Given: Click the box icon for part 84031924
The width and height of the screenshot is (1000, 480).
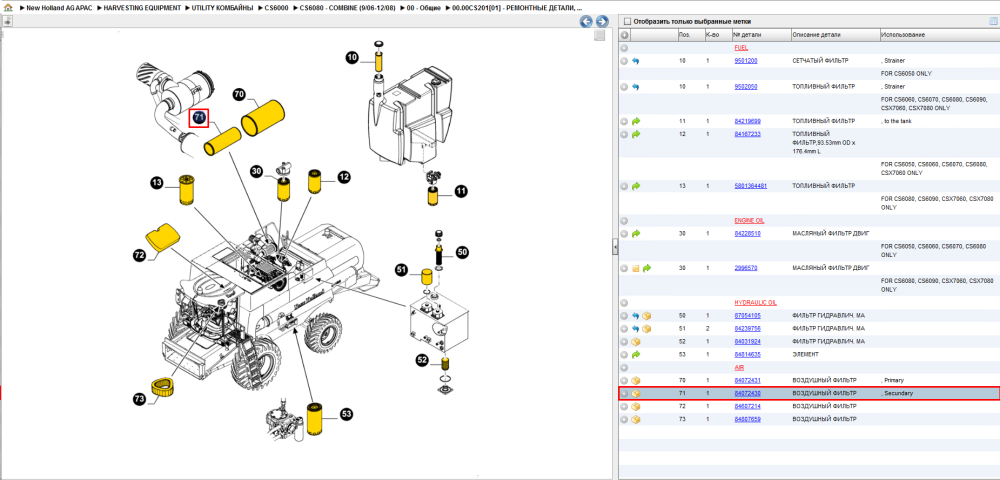Looking at the screenshot, I should pyautogui.click(x=636, y=342).
